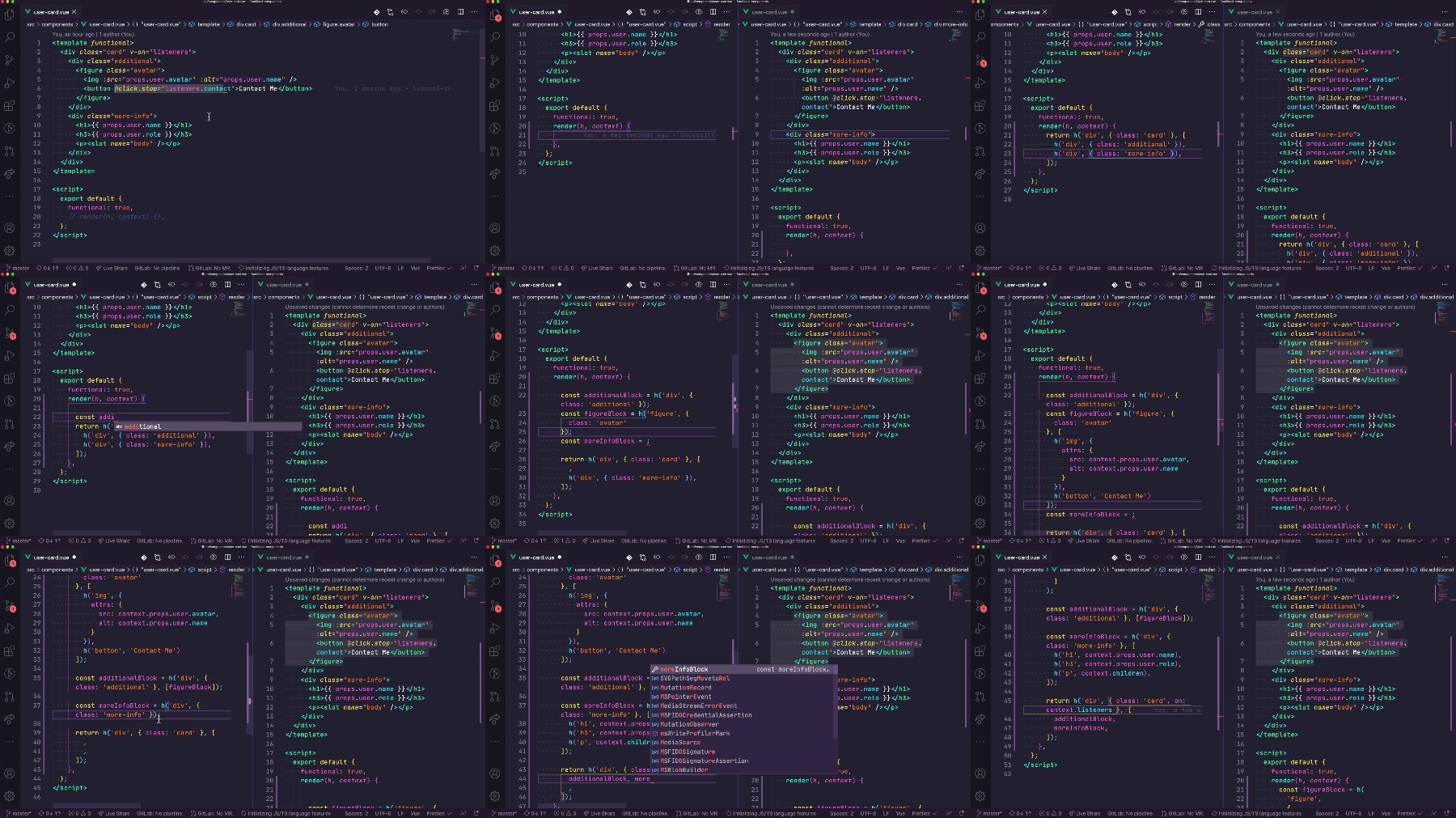The width and height of the screenshot is (1456, 818).
Task: Select MutationRecord suggestion
Action: [x=743, y=688]
